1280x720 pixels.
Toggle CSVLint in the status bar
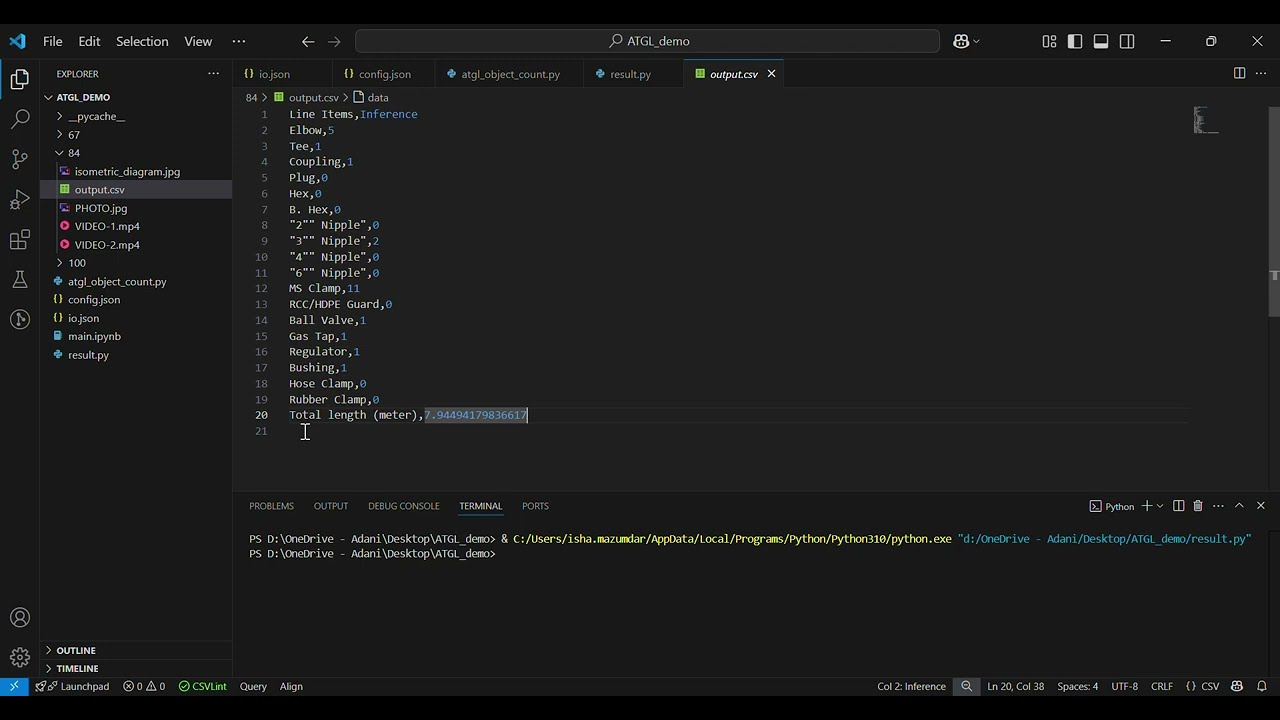point(203,686)
